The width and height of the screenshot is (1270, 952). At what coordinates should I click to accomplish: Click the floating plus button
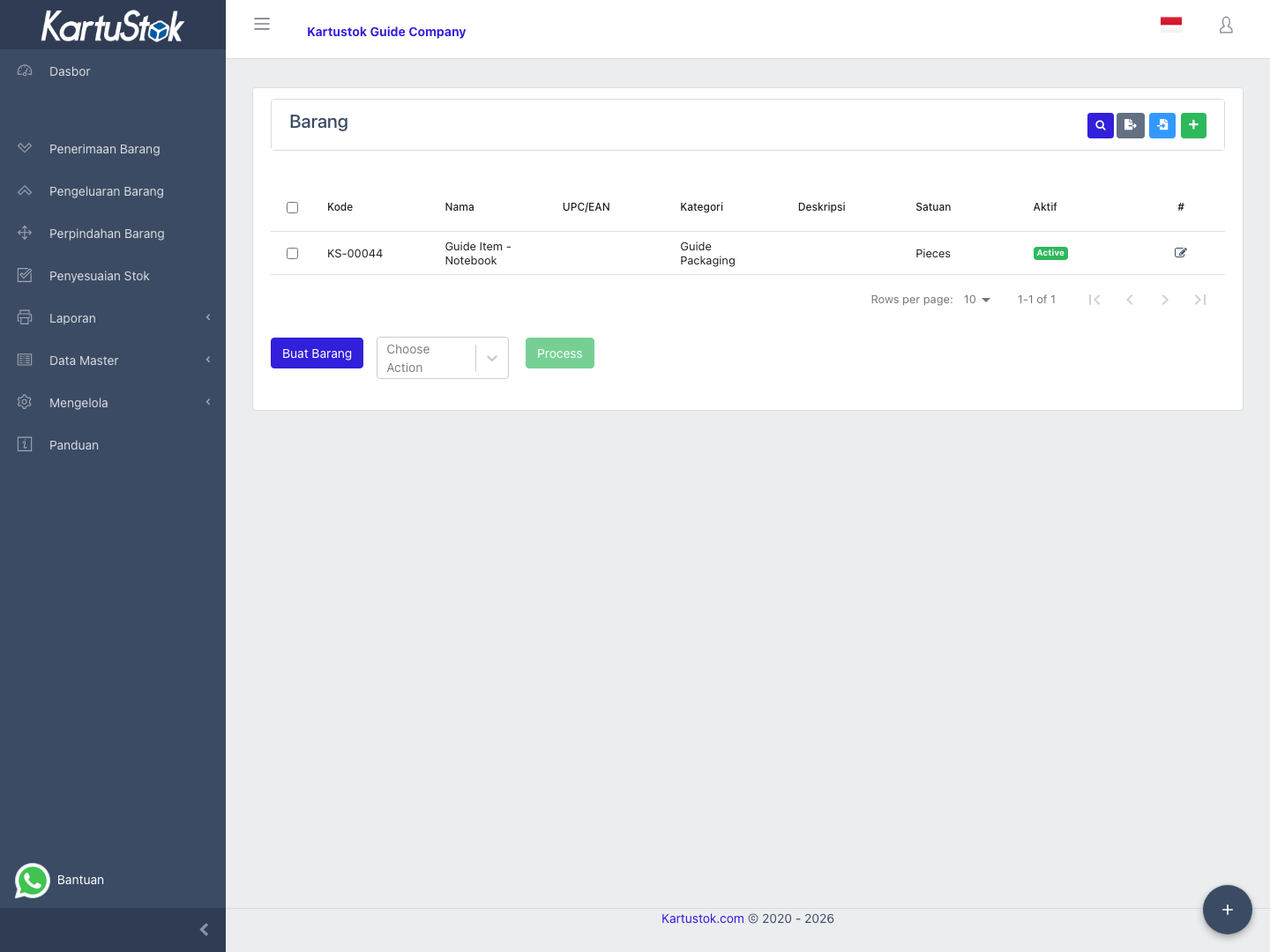pyautogui.click(x=1228, y=910)
